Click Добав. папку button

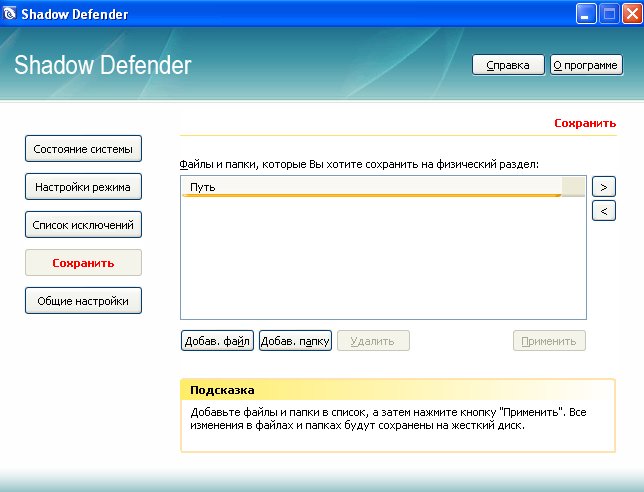tap(295, 341)
